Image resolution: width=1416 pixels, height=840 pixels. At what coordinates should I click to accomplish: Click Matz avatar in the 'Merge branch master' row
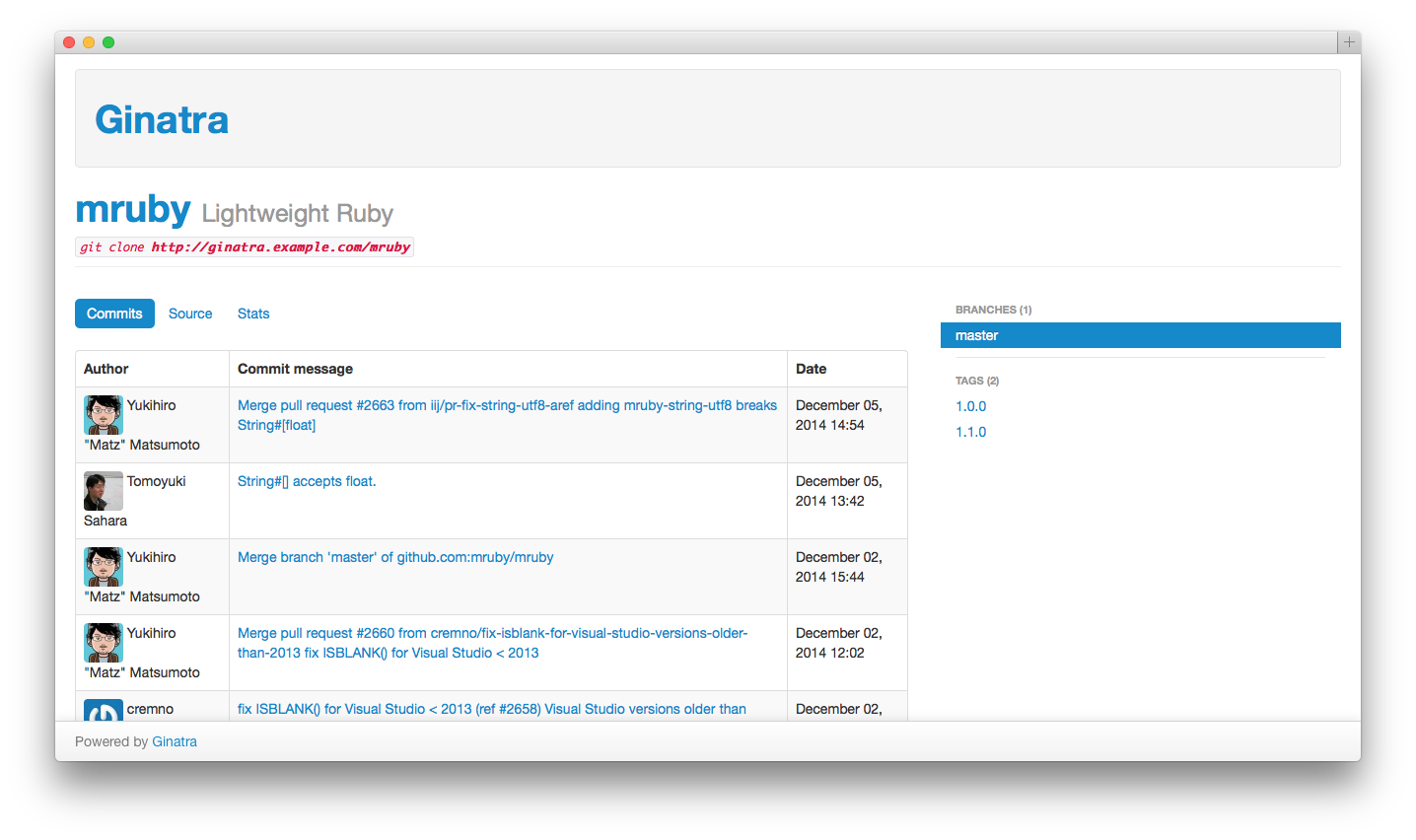(x=104, y=567)
